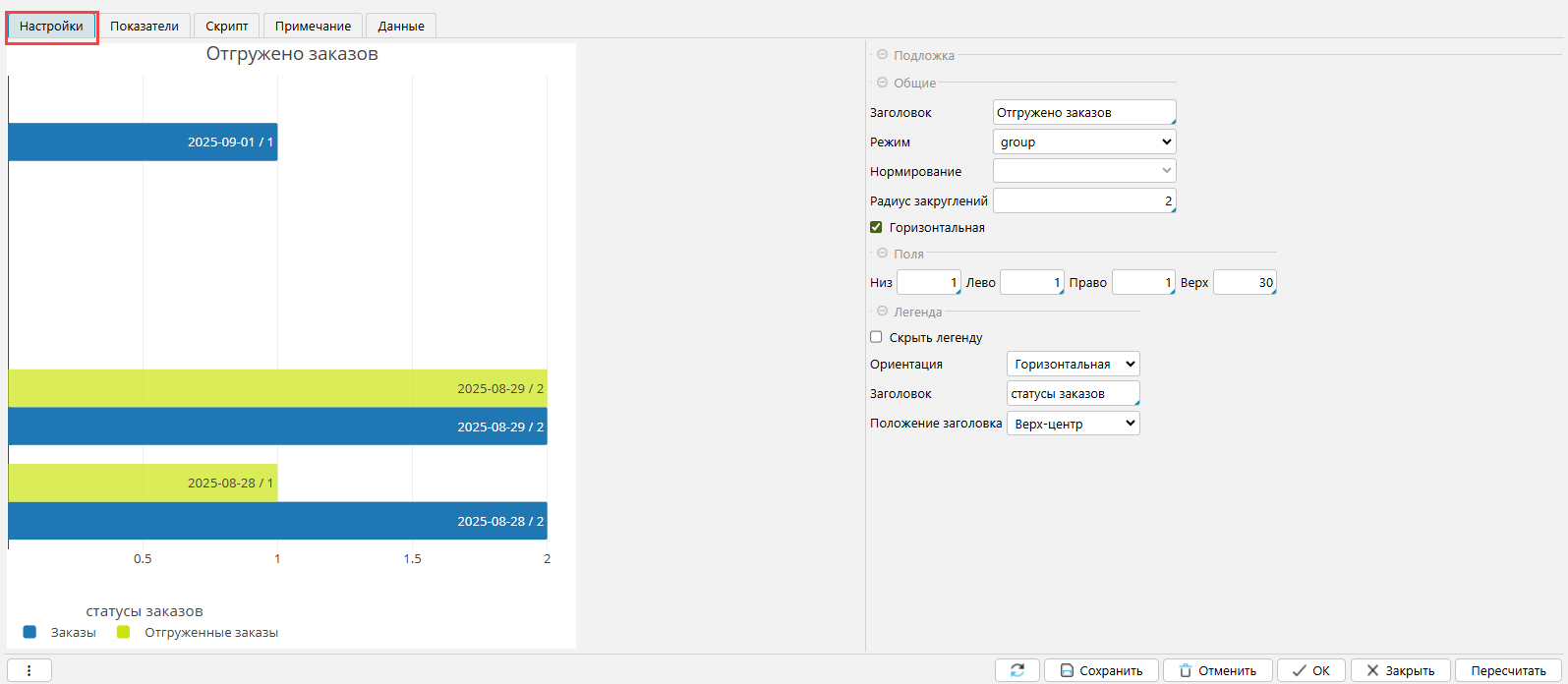
Task: Collapse the Поля section
Action: (x=882, y=254)
